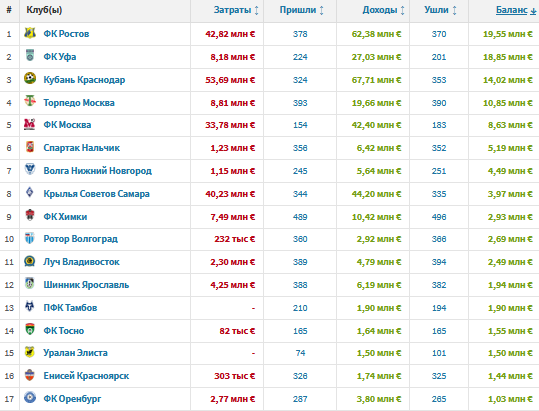Click the Кубань Краснодар crest icon
The width and height of the screenshot is (539, 411).
30,78
